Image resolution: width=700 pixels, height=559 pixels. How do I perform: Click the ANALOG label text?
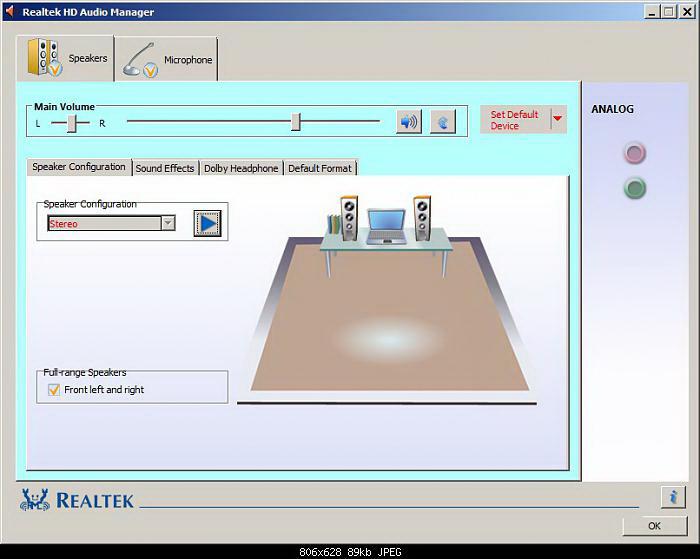(612, 109)
